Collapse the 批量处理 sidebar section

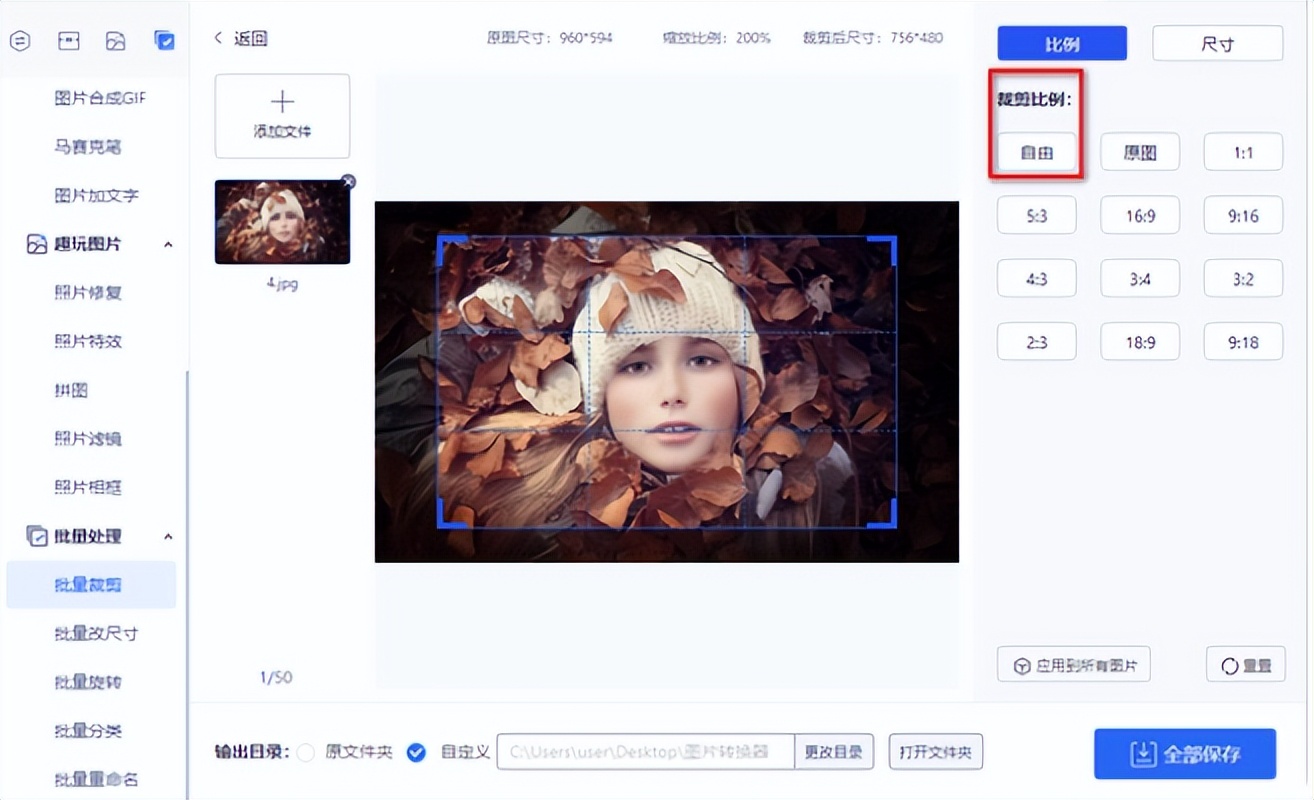[x=168, y=536]
